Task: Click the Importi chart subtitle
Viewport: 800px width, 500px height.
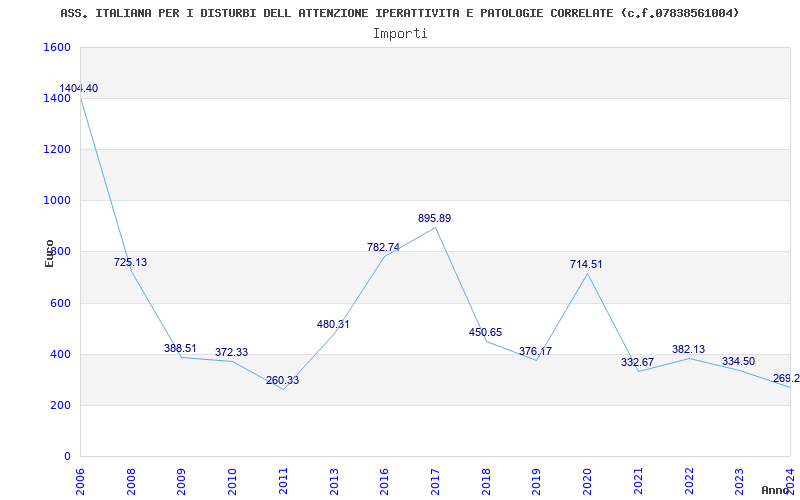Action: 400,34
